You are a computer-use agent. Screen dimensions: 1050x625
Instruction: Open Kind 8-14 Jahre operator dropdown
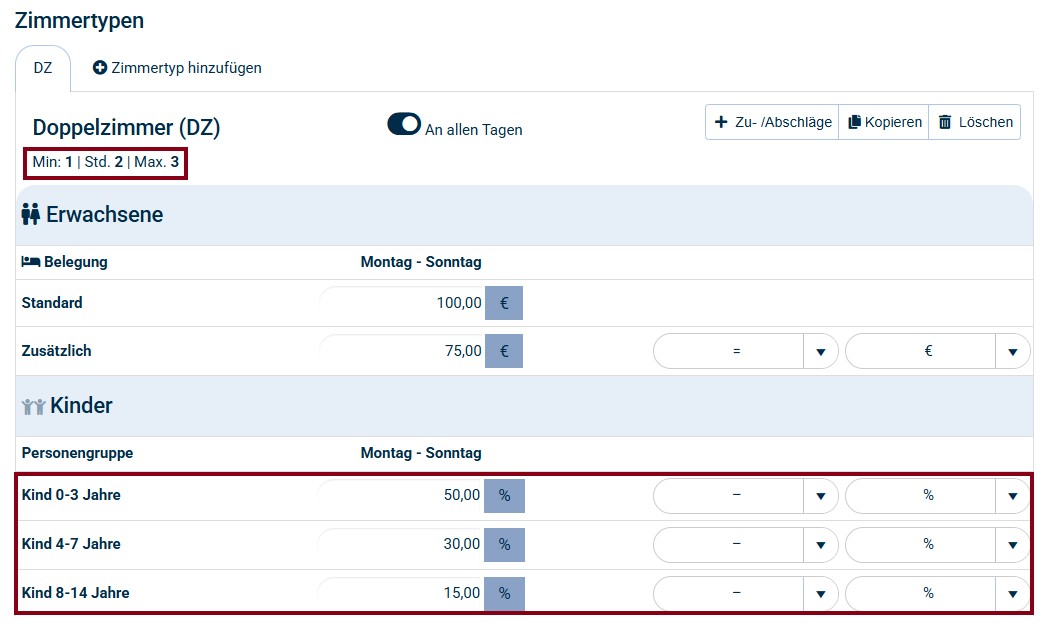pyautogui.click(x=820, y=594)
